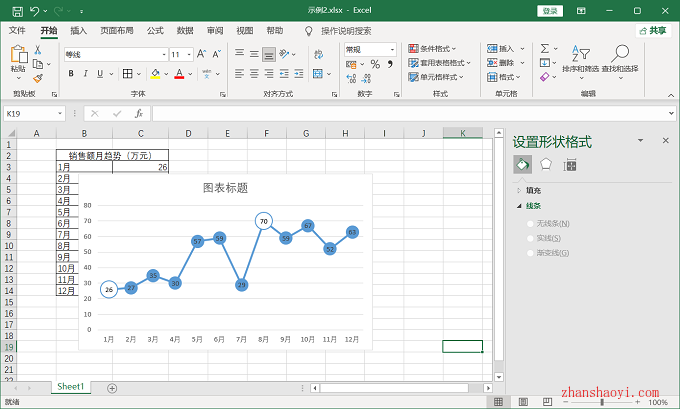680x409 pixels.
Task: Expand the Name Box dropdown showing K19
Action: [x=60, y=114]
